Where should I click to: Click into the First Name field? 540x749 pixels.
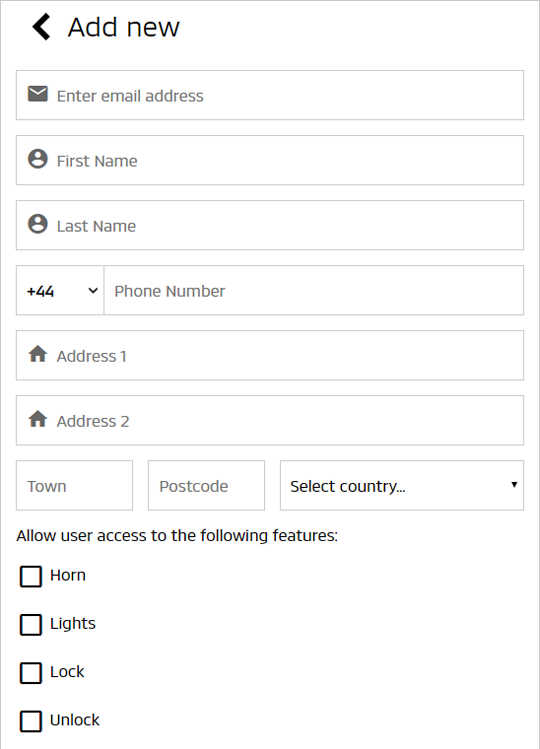pos(270,160)
